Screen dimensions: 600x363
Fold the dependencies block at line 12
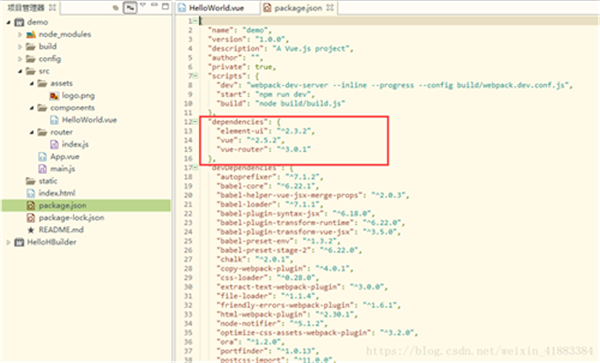pyautogui.click(x=196, y=122)
